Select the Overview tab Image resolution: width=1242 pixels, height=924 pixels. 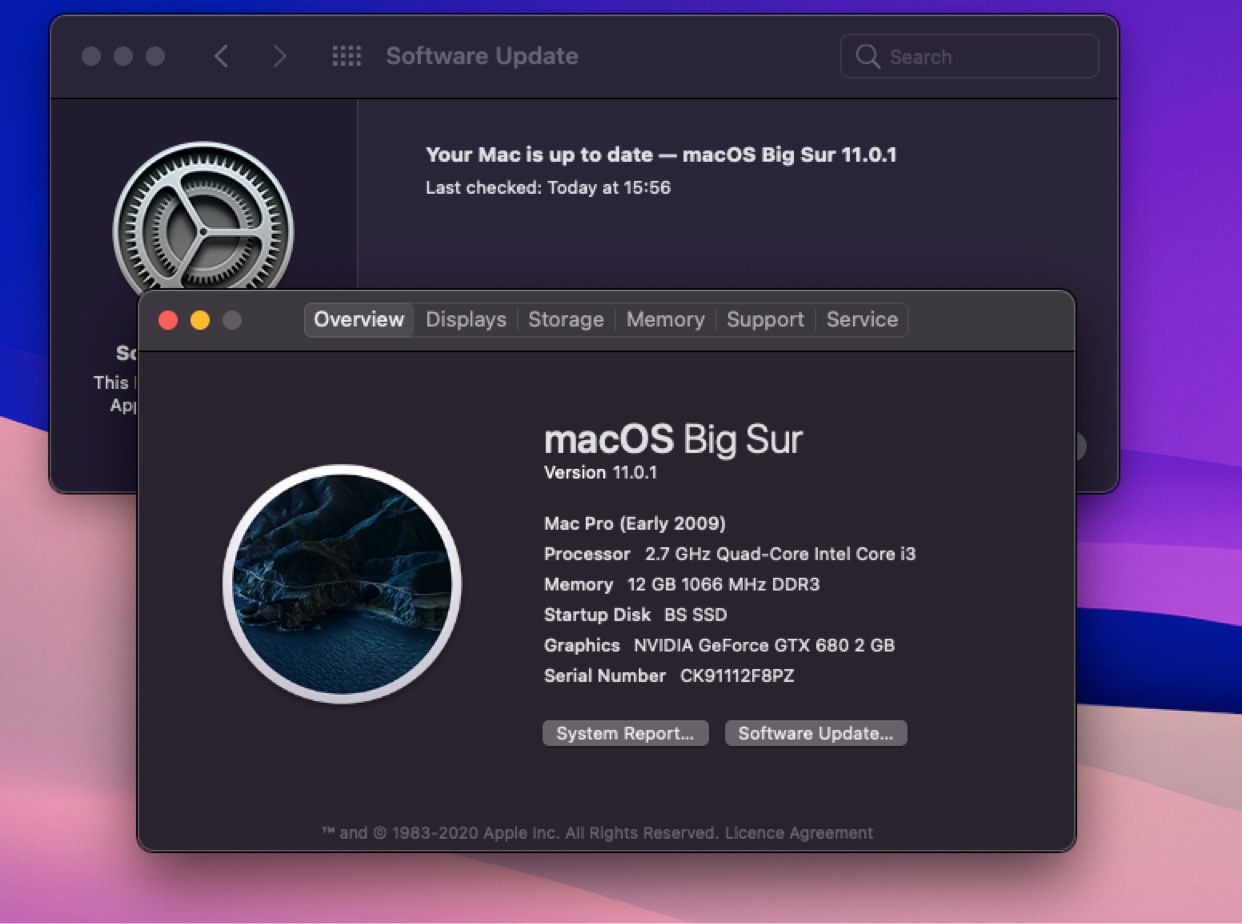coord(359,320)
